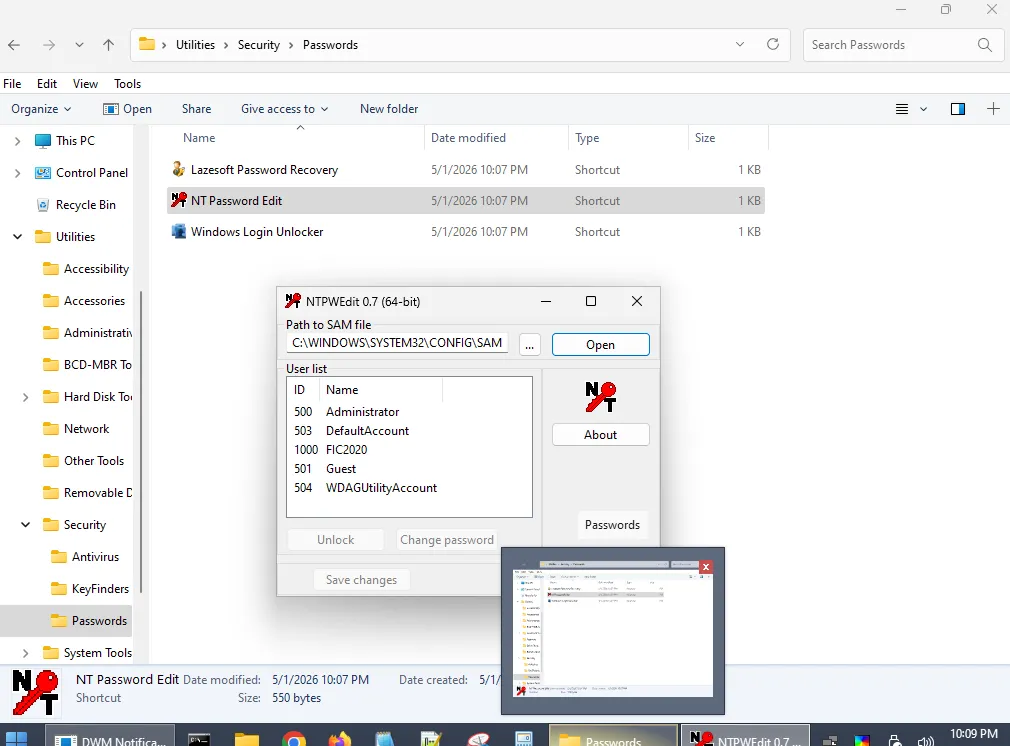Click the speaker volume tray icon
This screenshot has width=1010, height=746.
pos(926,741)
